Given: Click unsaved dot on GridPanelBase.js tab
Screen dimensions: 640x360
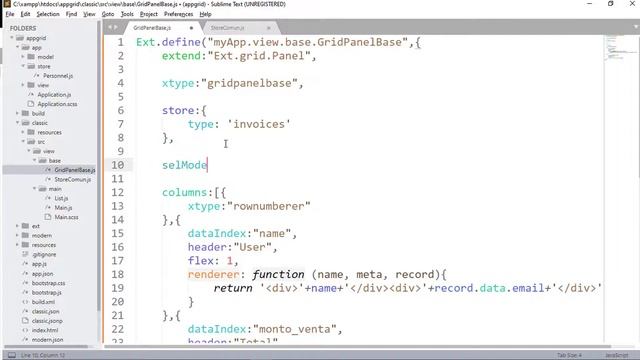Looking at the screenshot, I should (x=191, y=28).
